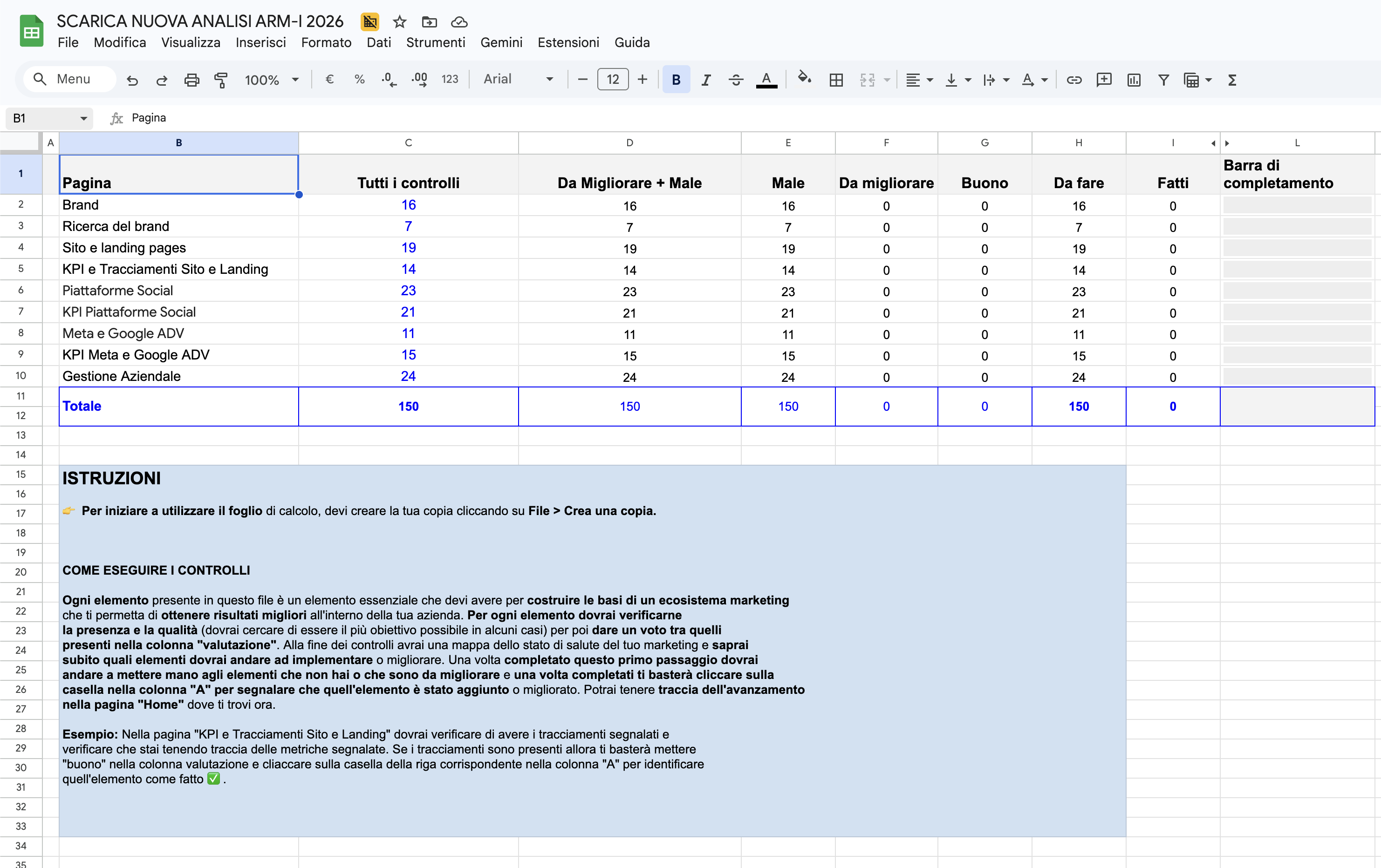Screen dimensions: 1381x868
Task: Click the undo arrow icon
Action: click(x=132, y=80)
